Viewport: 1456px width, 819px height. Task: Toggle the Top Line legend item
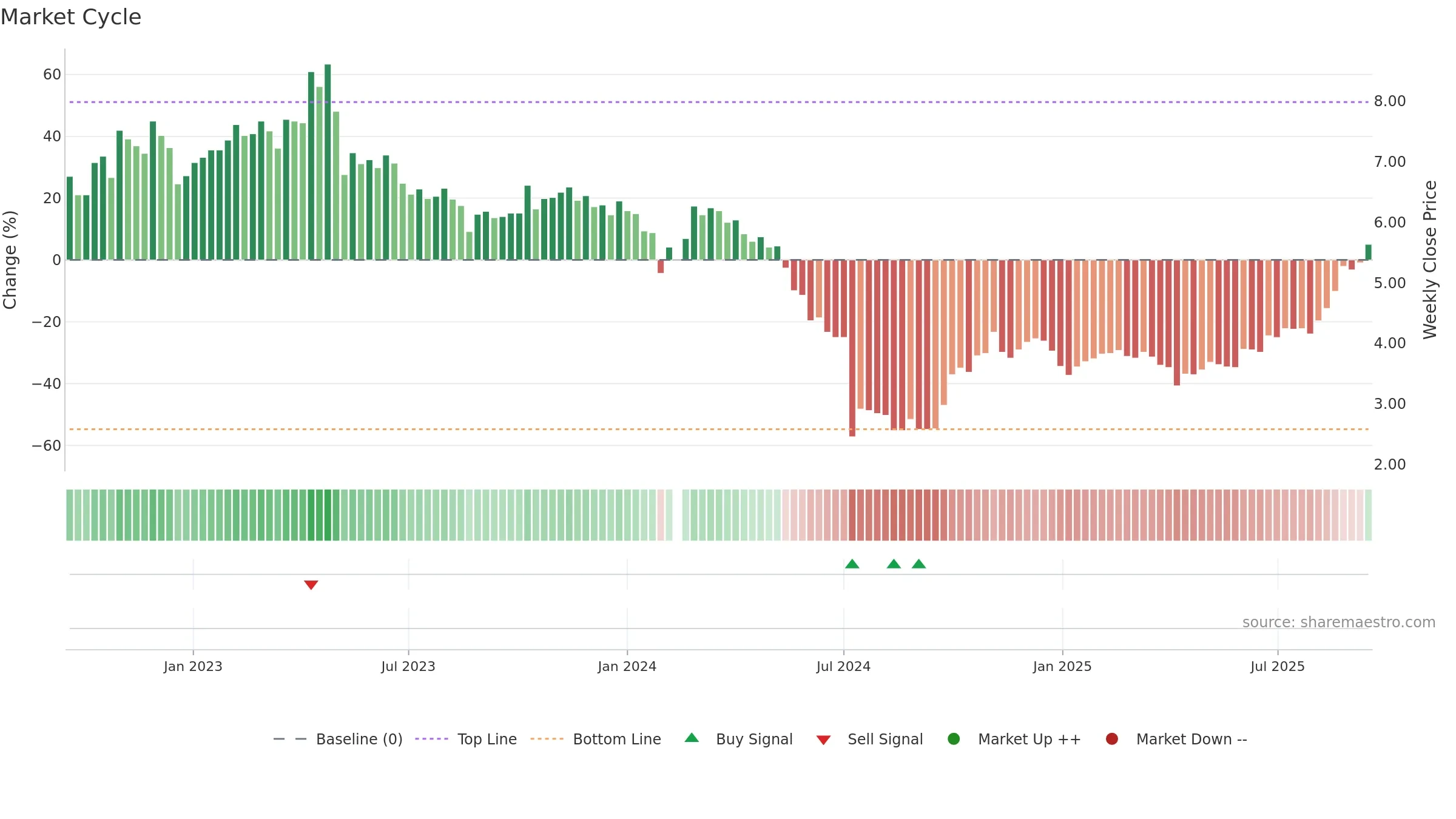[x=466, y=739]
